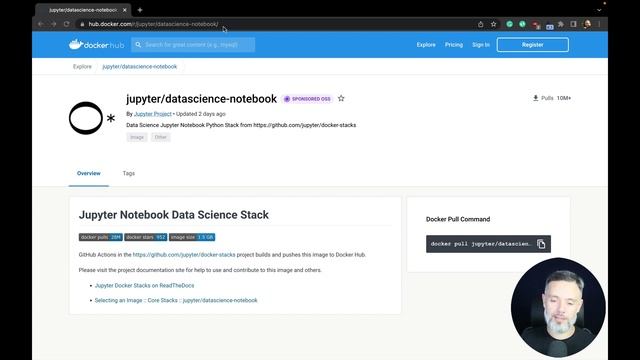Open the Grammarly extension icon

[x=509, y=24]
